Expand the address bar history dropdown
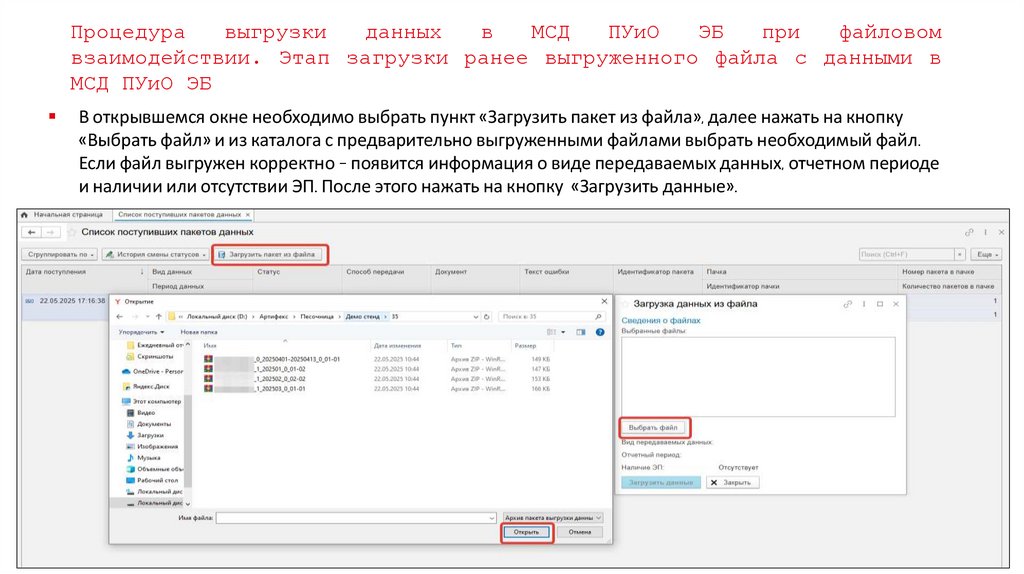Screen dimensions: 1024x574 click(475, 317)
